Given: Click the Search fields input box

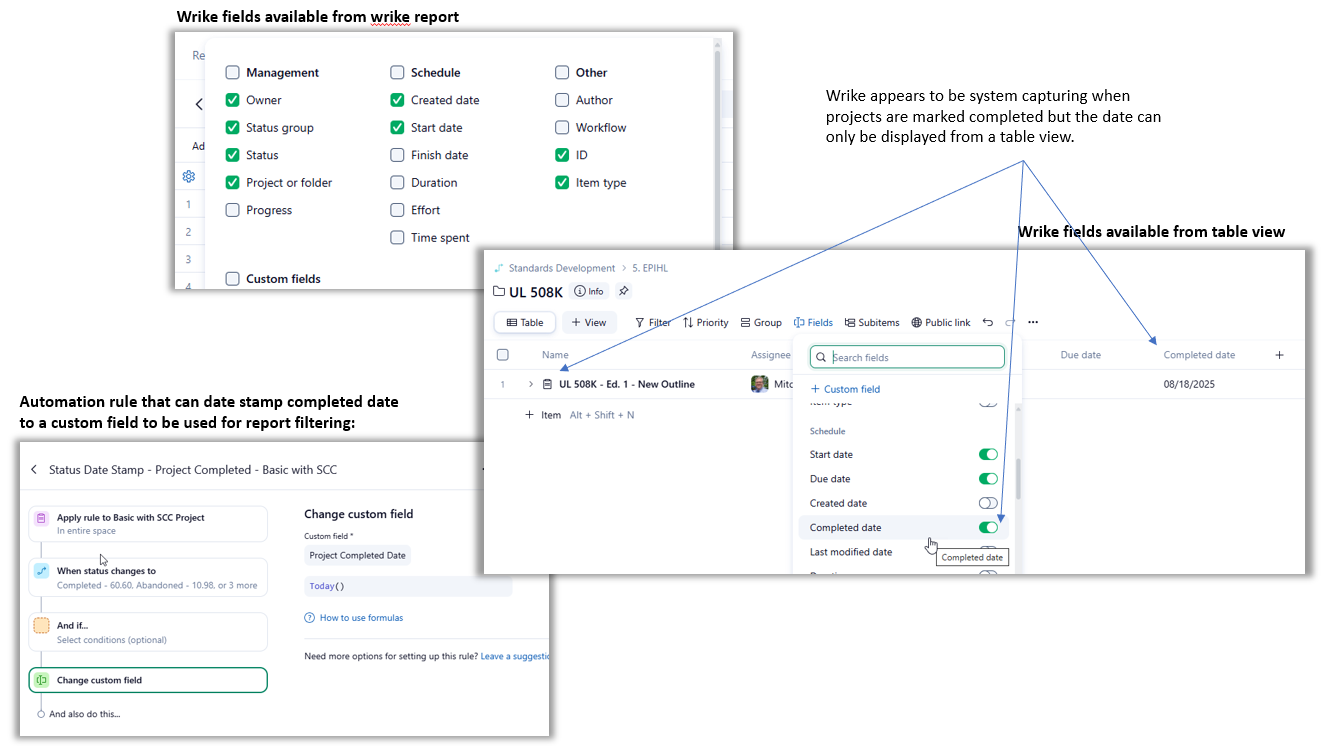Looking at the screenshot, I should [907, 357].
